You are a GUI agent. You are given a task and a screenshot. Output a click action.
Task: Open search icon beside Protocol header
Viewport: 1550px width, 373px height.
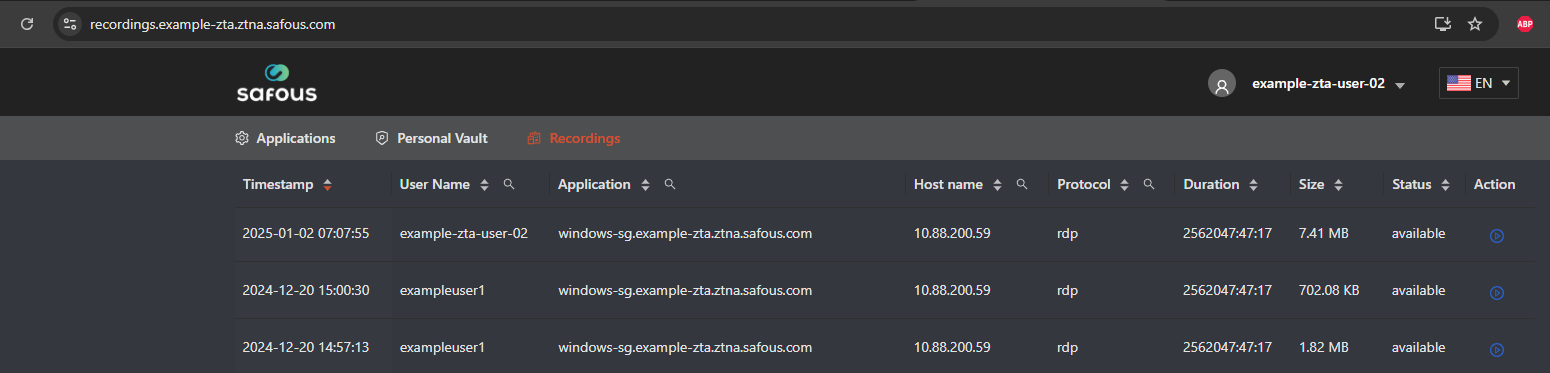pyautogui.click(x=1149, y=184)
